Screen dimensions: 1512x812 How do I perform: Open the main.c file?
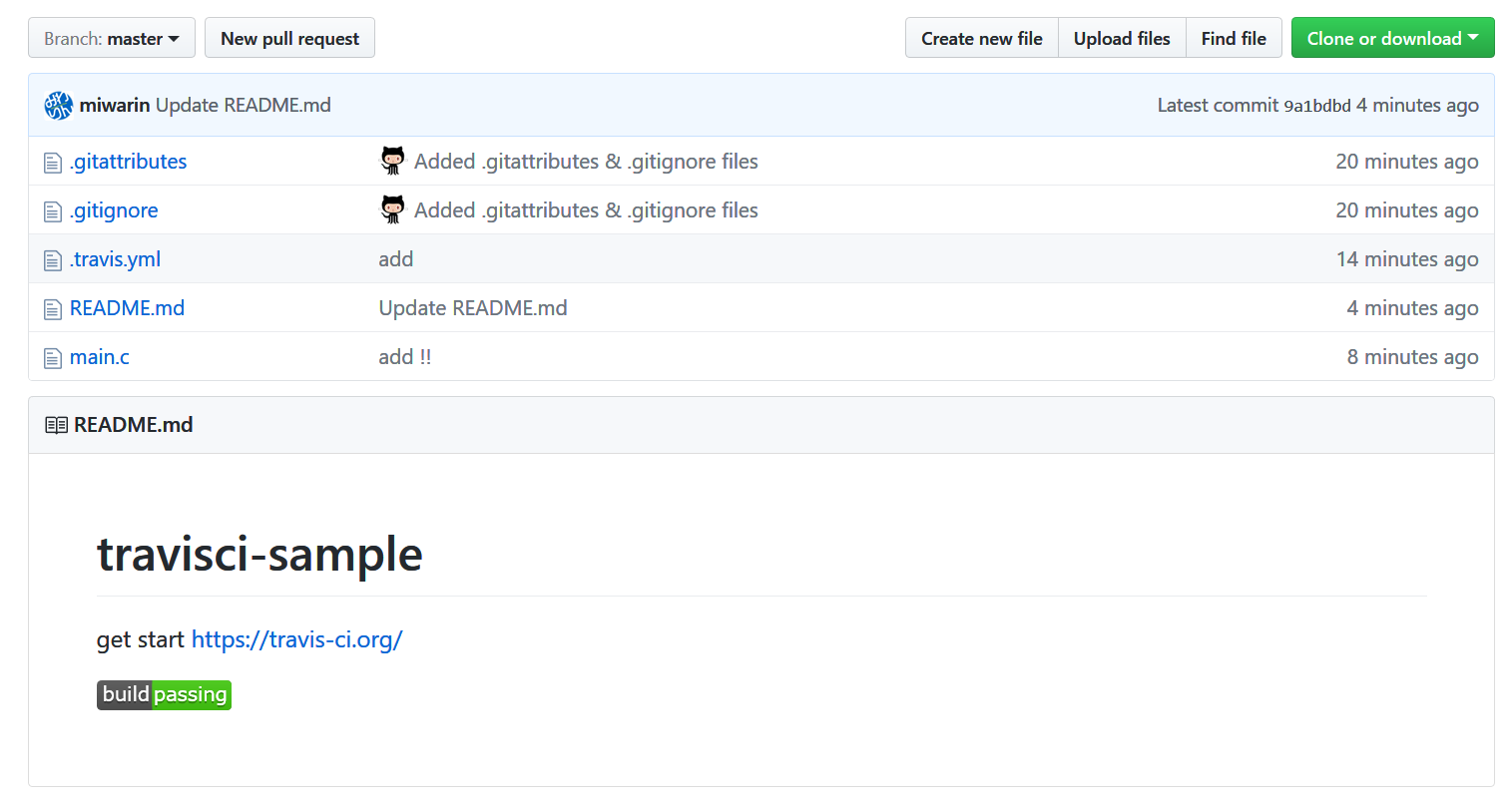pos(100,357)
